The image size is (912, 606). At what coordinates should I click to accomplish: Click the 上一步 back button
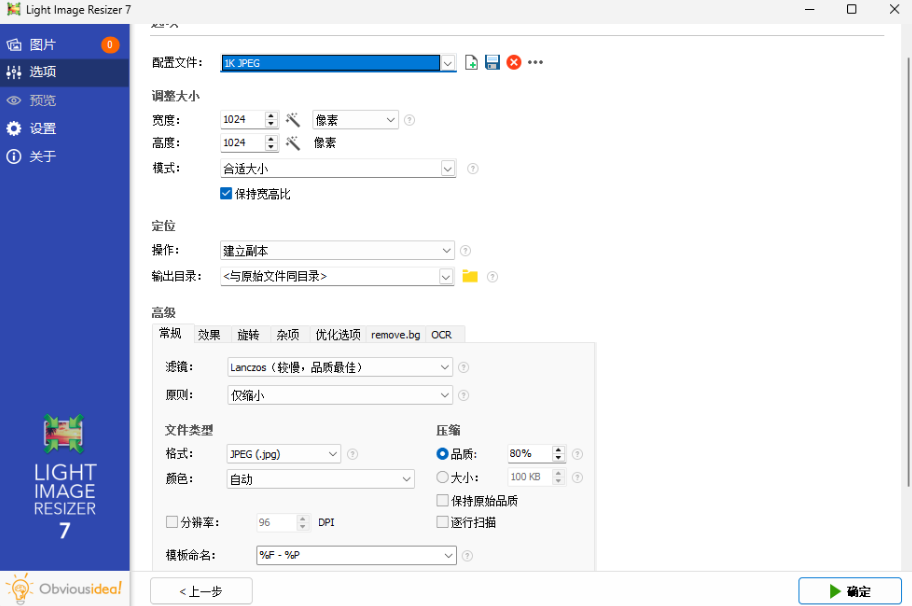tap(201, 591)
